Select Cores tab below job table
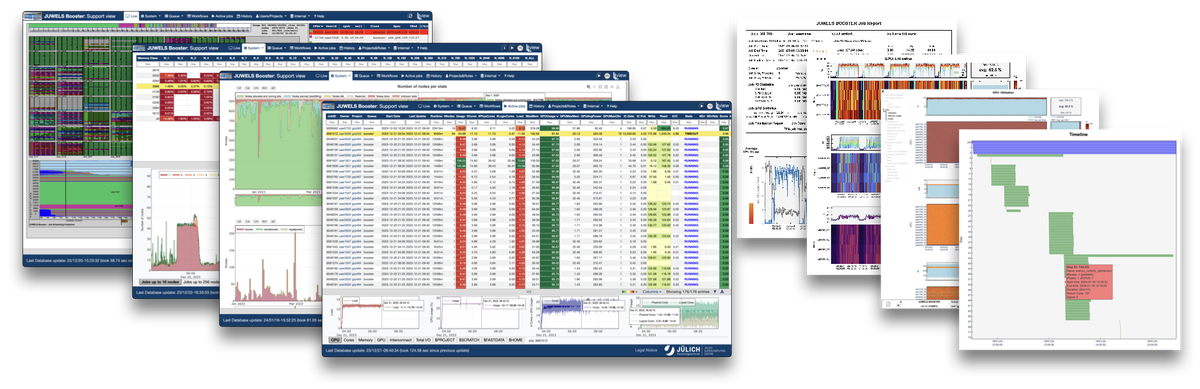 click(x=349, y=340)
